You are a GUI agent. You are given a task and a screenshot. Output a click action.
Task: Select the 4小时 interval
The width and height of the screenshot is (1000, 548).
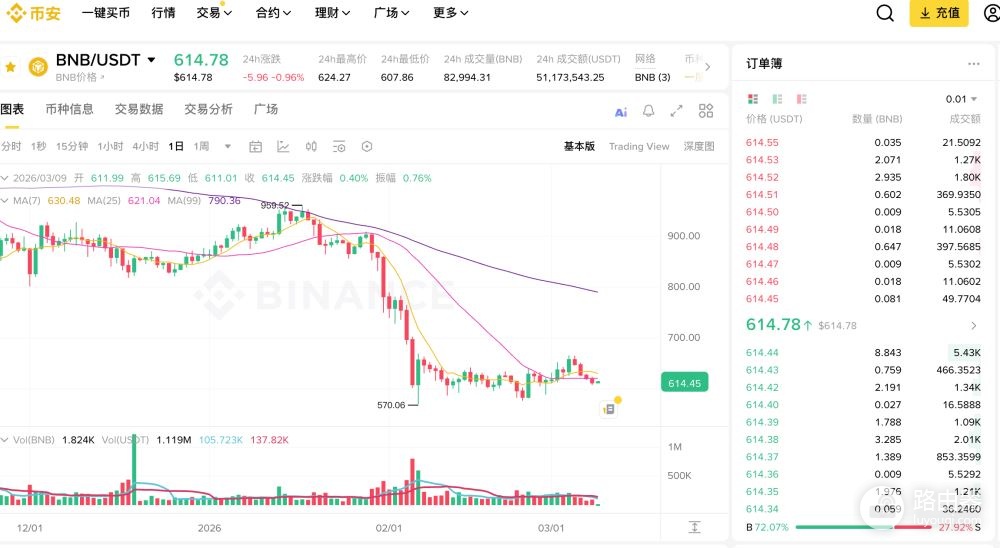click(145, 146)
